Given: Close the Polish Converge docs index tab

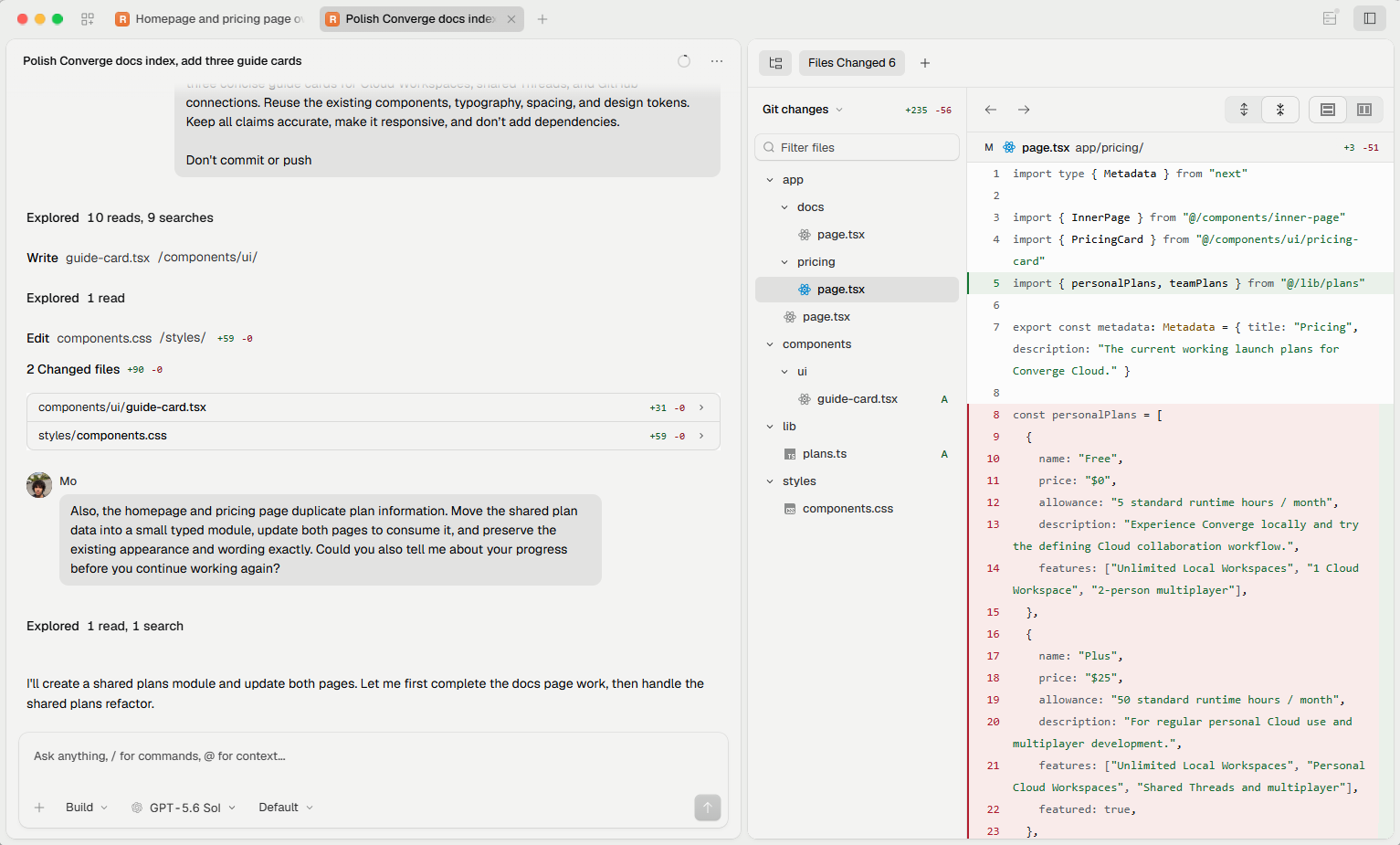Looking at the screenshot, I should pos(511,18).
